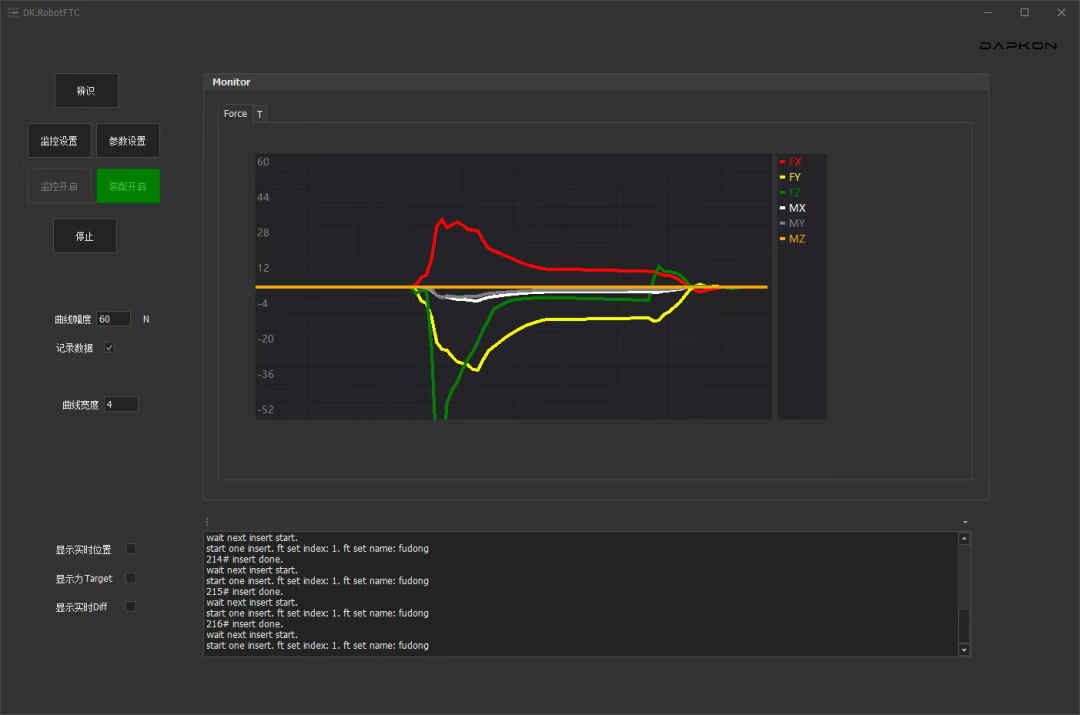
Task: Click the Monitor panel header
Action: (x=596, y=82)
